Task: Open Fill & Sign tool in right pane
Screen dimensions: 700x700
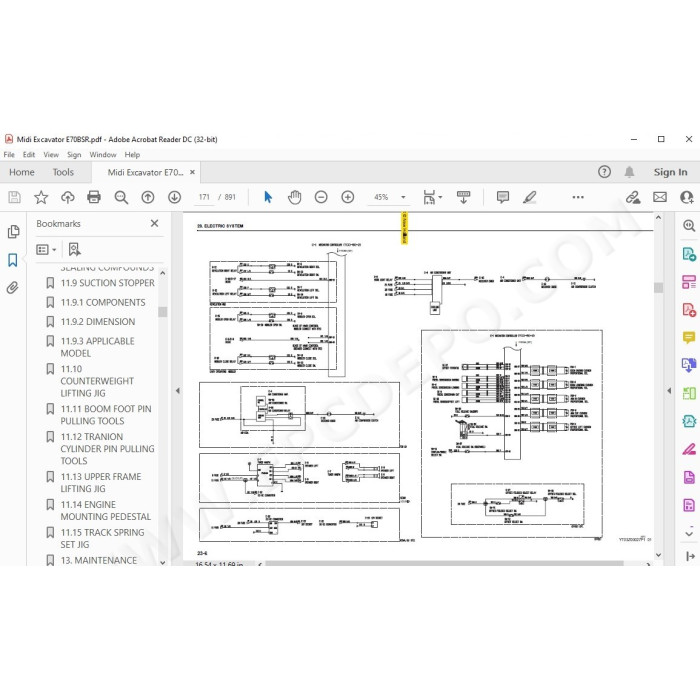Action: pos(689,449)
